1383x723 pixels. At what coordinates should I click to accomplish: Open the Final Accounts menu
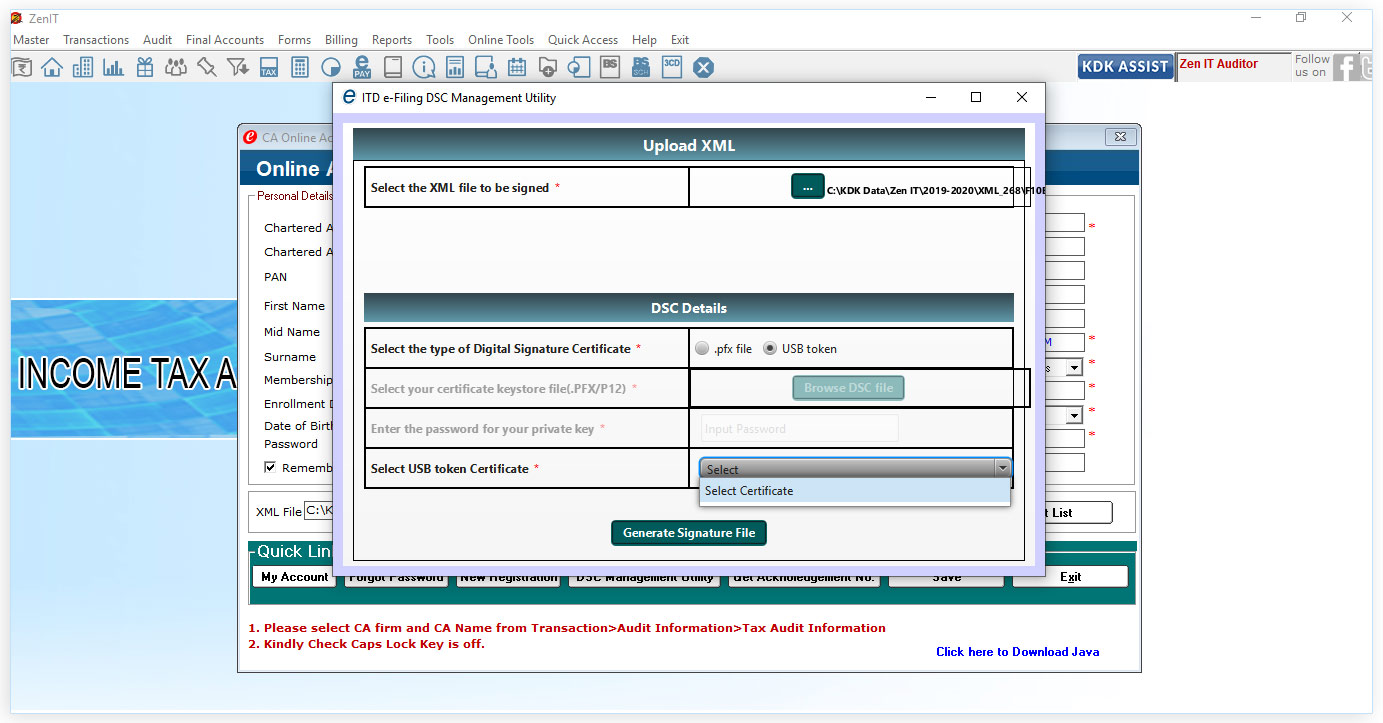click(x=225, y=40)
